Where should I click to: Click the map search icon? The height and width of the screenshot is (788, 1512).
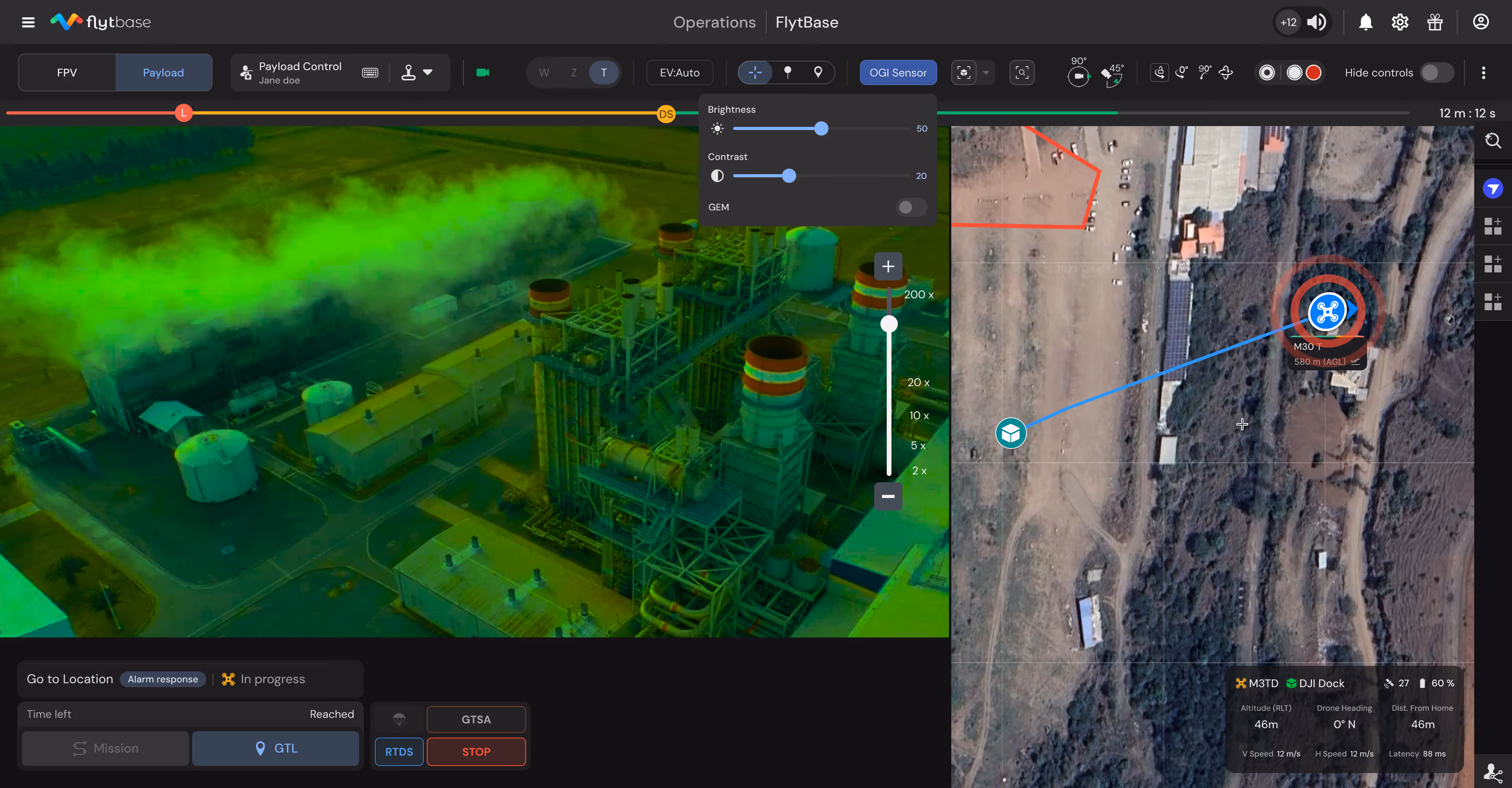1493,141
